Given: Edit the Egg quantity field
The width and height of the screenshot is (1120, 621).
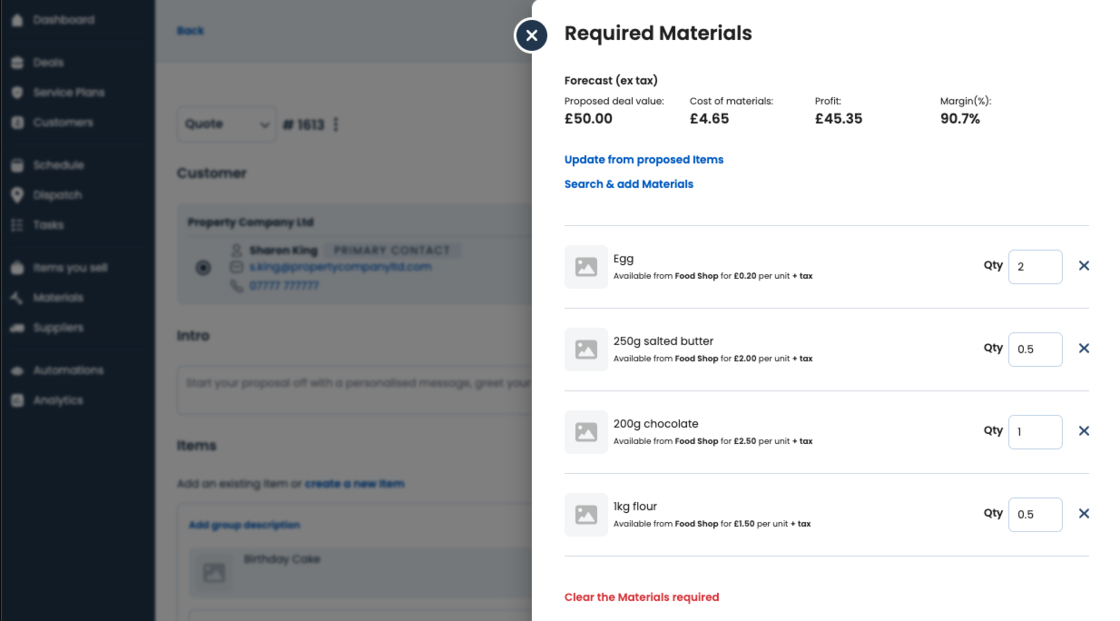Looking at the screenshot, I should tap(1034, 267).
